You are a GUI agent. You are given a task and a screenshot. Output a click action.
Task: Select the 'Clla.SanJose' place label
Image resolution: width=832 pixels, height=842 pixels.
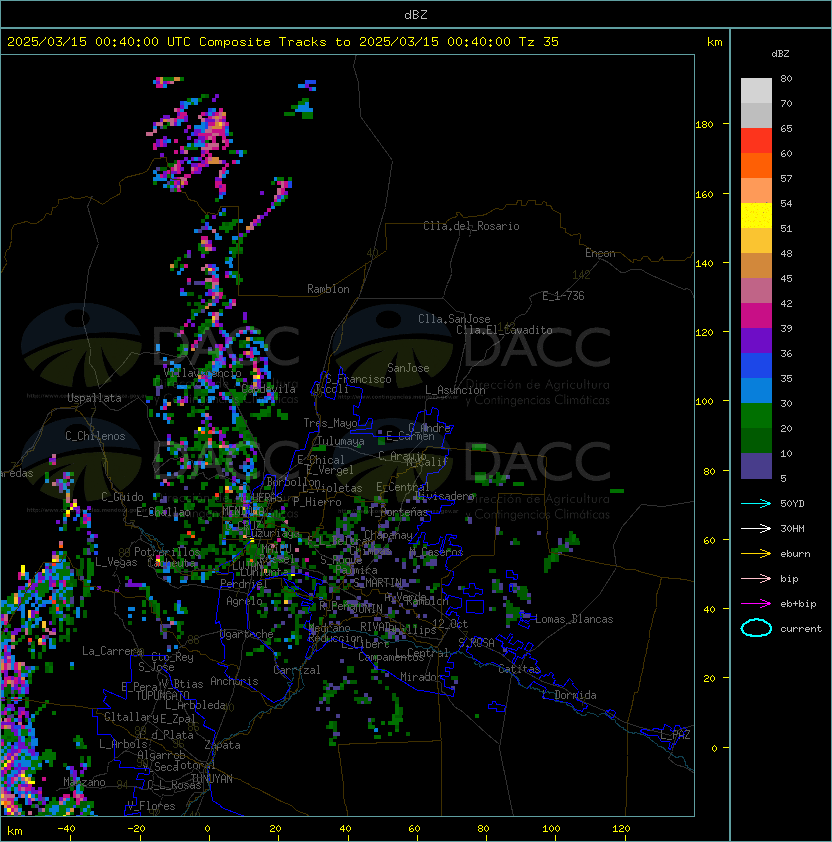(x=454, y=319)
